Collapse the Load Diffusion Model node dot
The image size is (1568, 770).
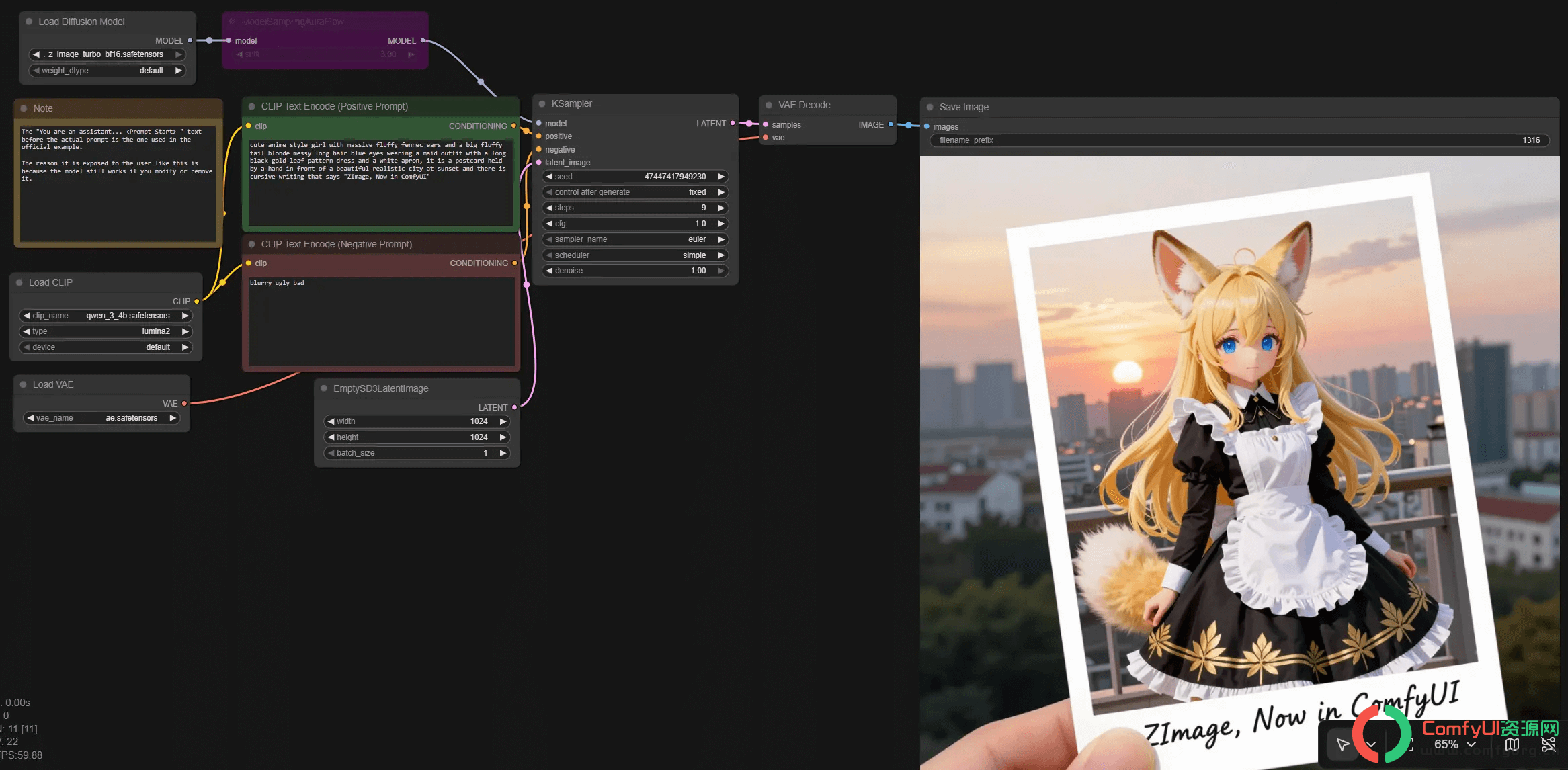pyautogui.click(x=29, y=22)
